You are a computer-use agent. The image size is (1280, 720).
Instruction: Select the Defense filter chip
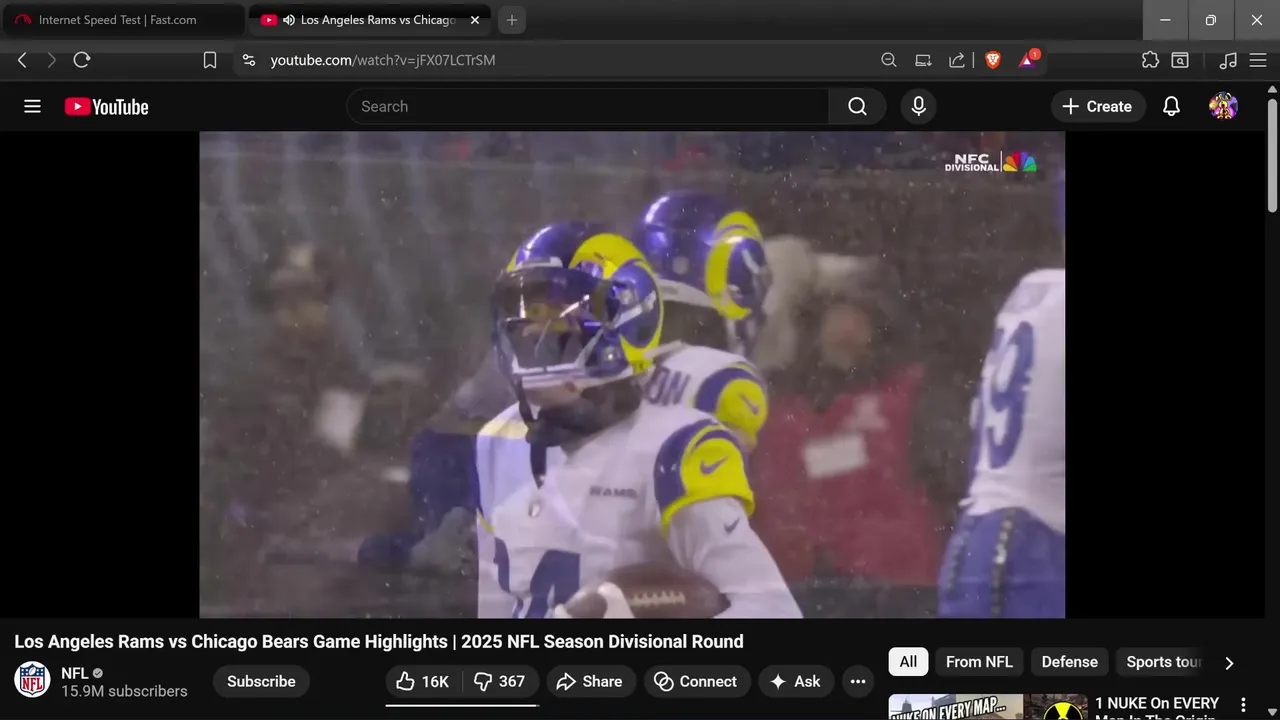tap(1069, 662)
